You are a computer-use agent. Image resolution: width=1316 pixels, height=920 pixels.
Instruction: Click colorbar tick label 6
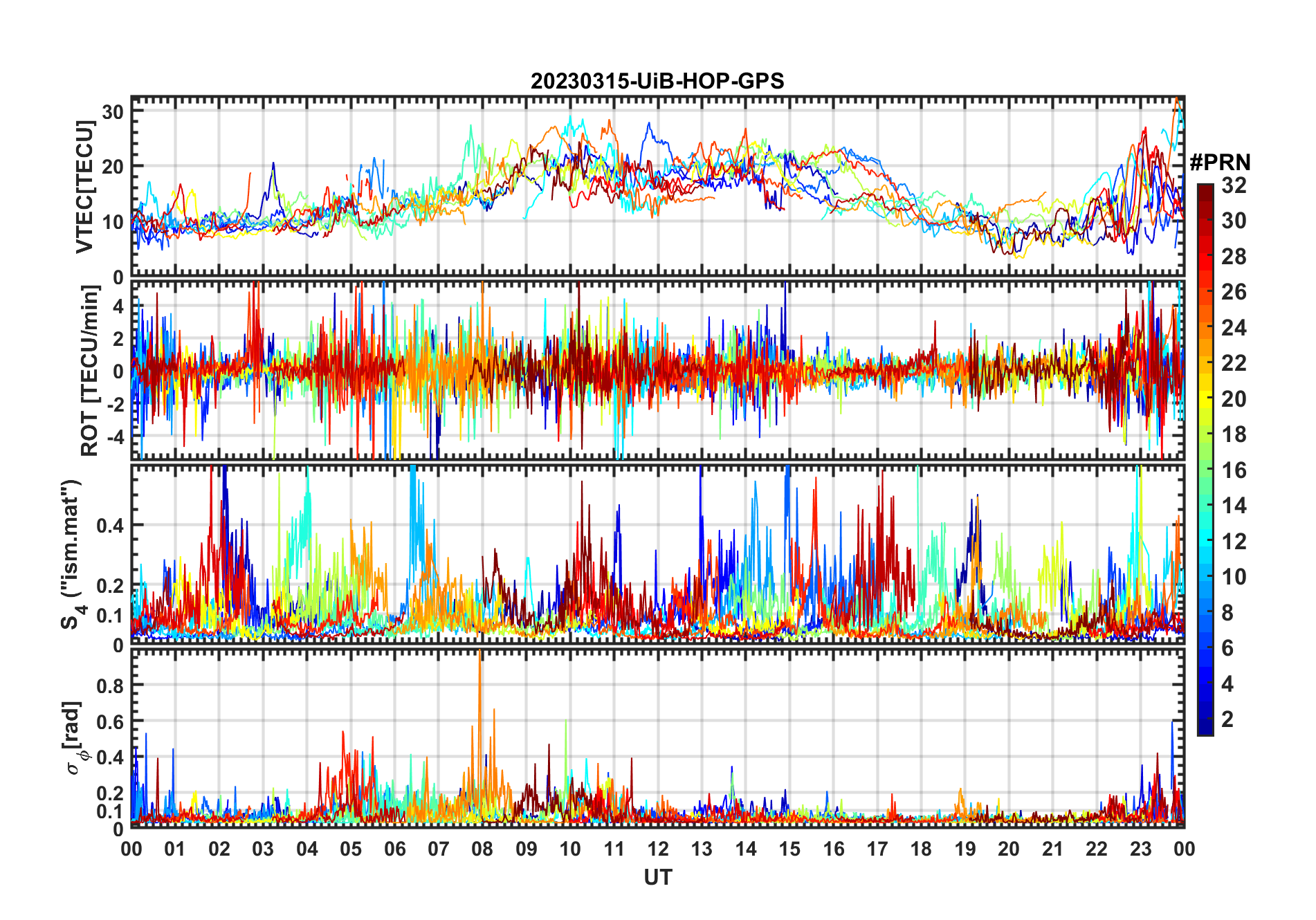click(x=1227, y=647)
